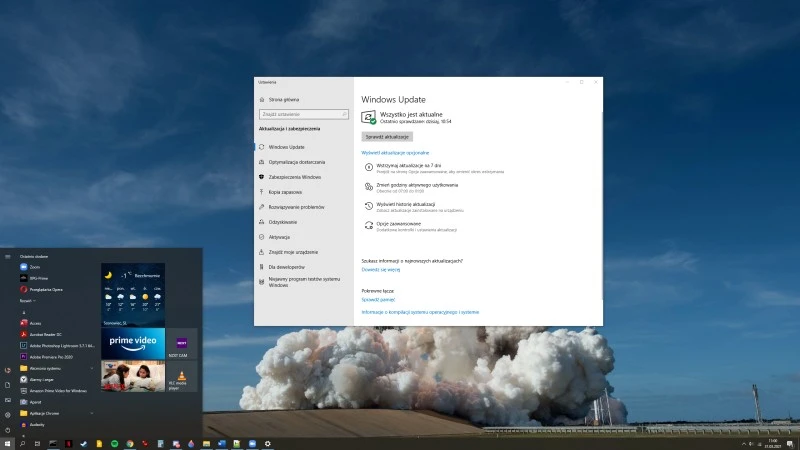The height and width of the screenshot is (450, 800).
Task: Click the clock history icon
Action: coord(368,206)
